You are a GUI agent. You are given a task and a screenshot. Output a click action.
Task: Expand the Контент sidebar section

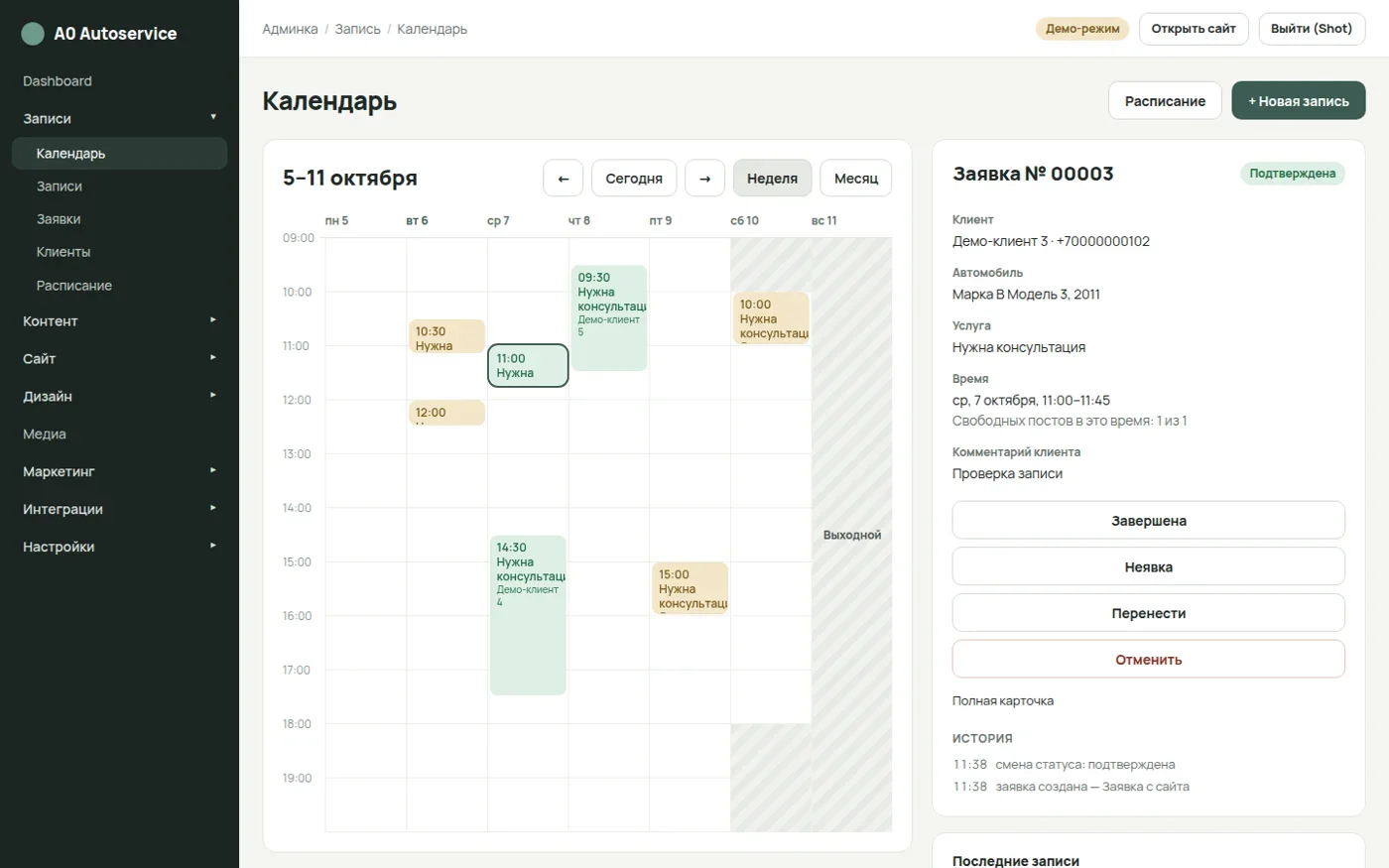click(x=119, y=321)
